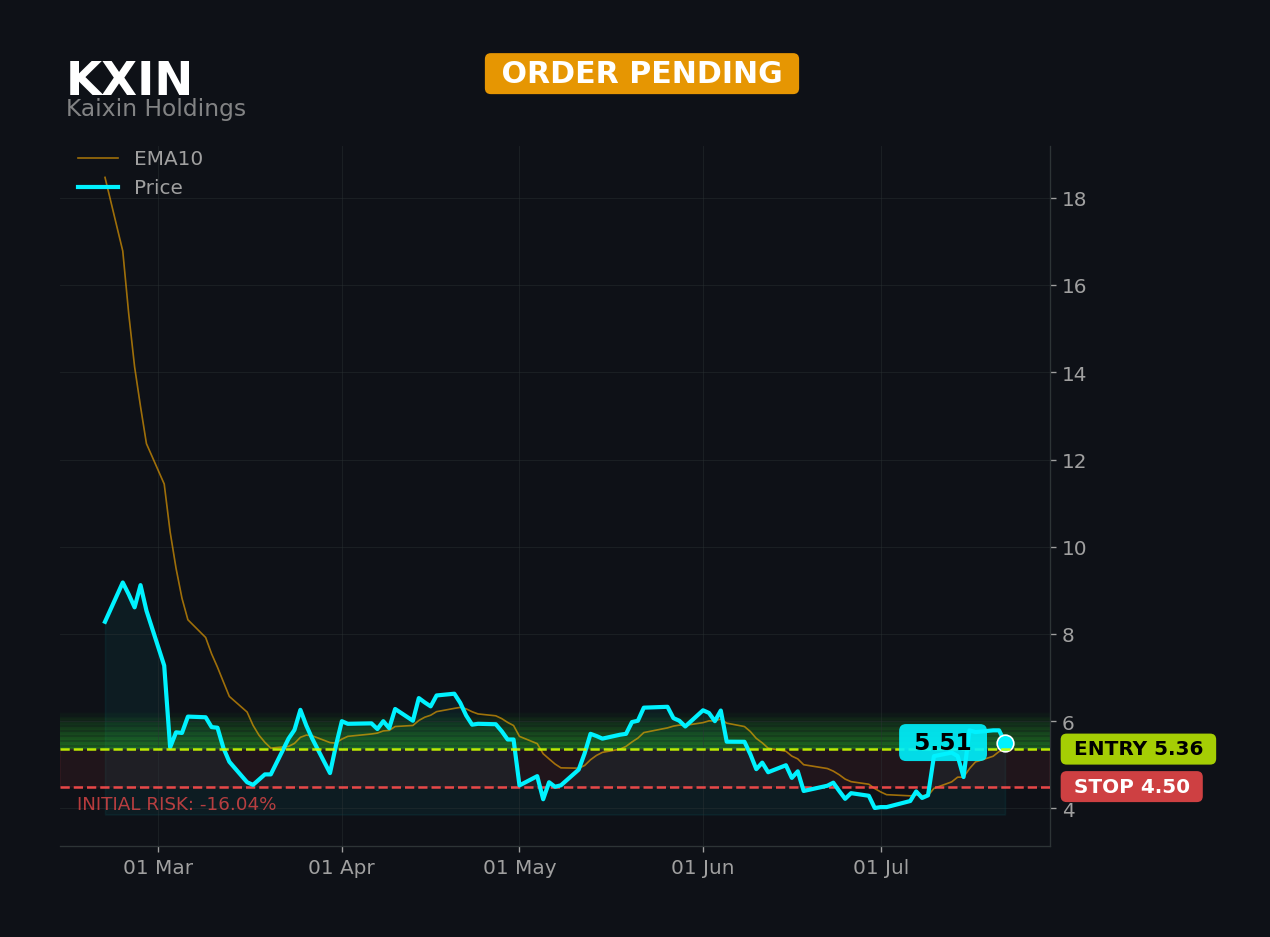Click the STOP 4.50 label
1270x937 pixels.
click(1132, 787)
